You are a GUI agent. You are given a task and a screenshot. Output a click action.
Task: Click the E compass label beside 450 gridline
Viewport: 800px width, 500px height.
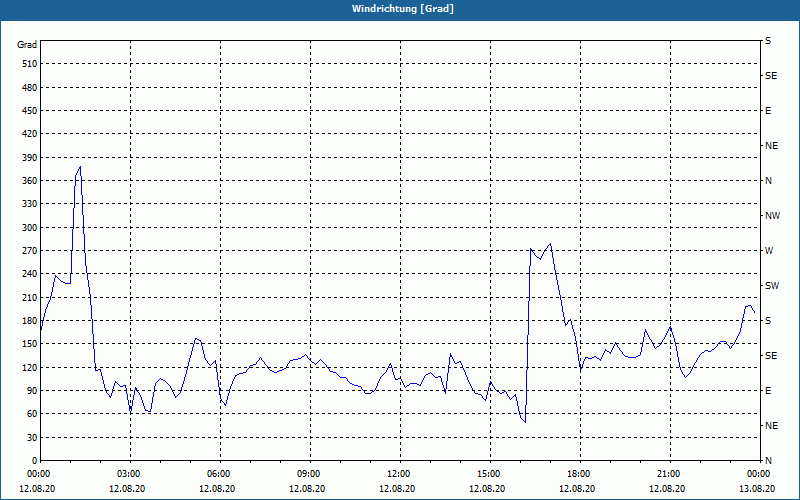tap(768, 111)
